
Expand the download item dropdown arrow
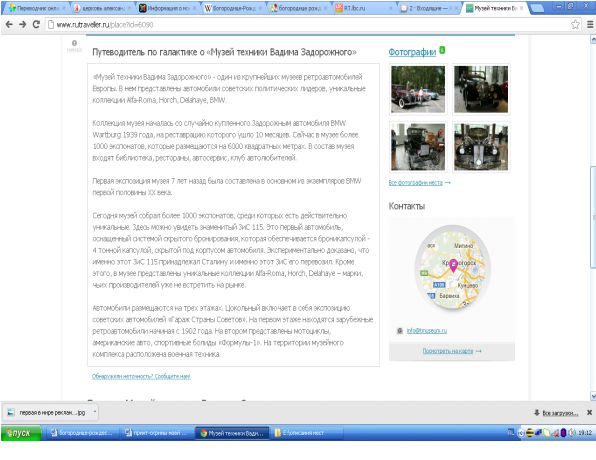click(x=95, y=412)
